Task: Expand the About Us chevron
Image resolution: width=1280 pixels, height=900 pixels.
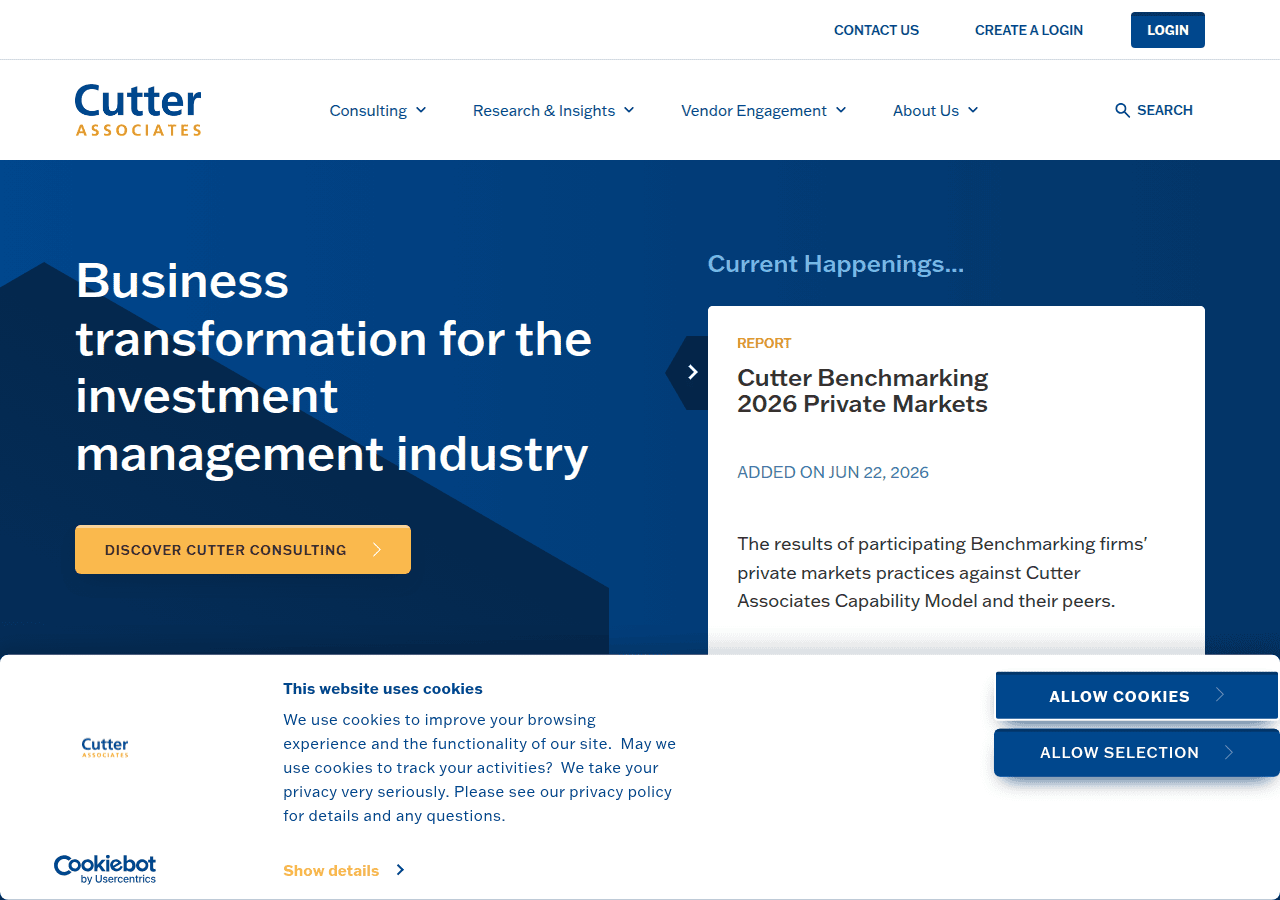Action: [x=973, y=110]
